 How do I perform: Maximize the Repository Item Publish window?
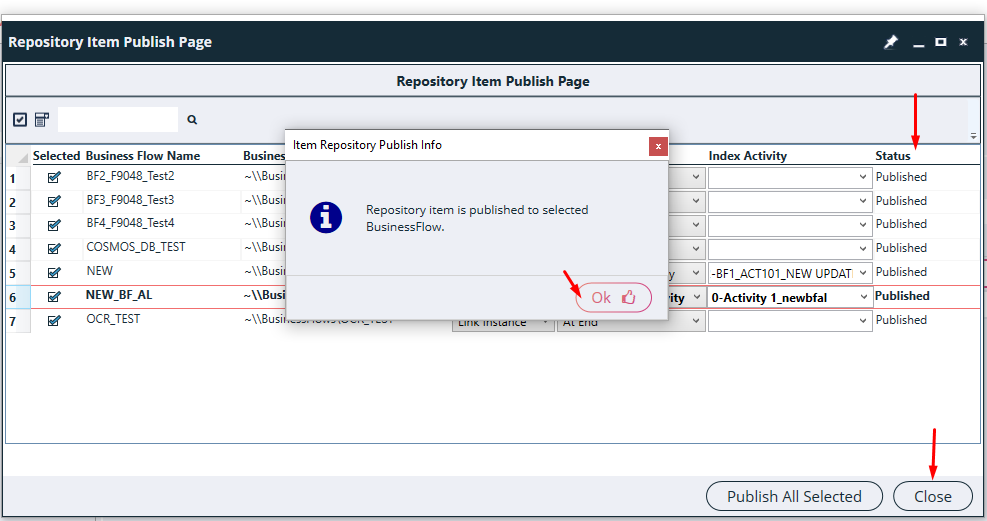pos(940,42)
